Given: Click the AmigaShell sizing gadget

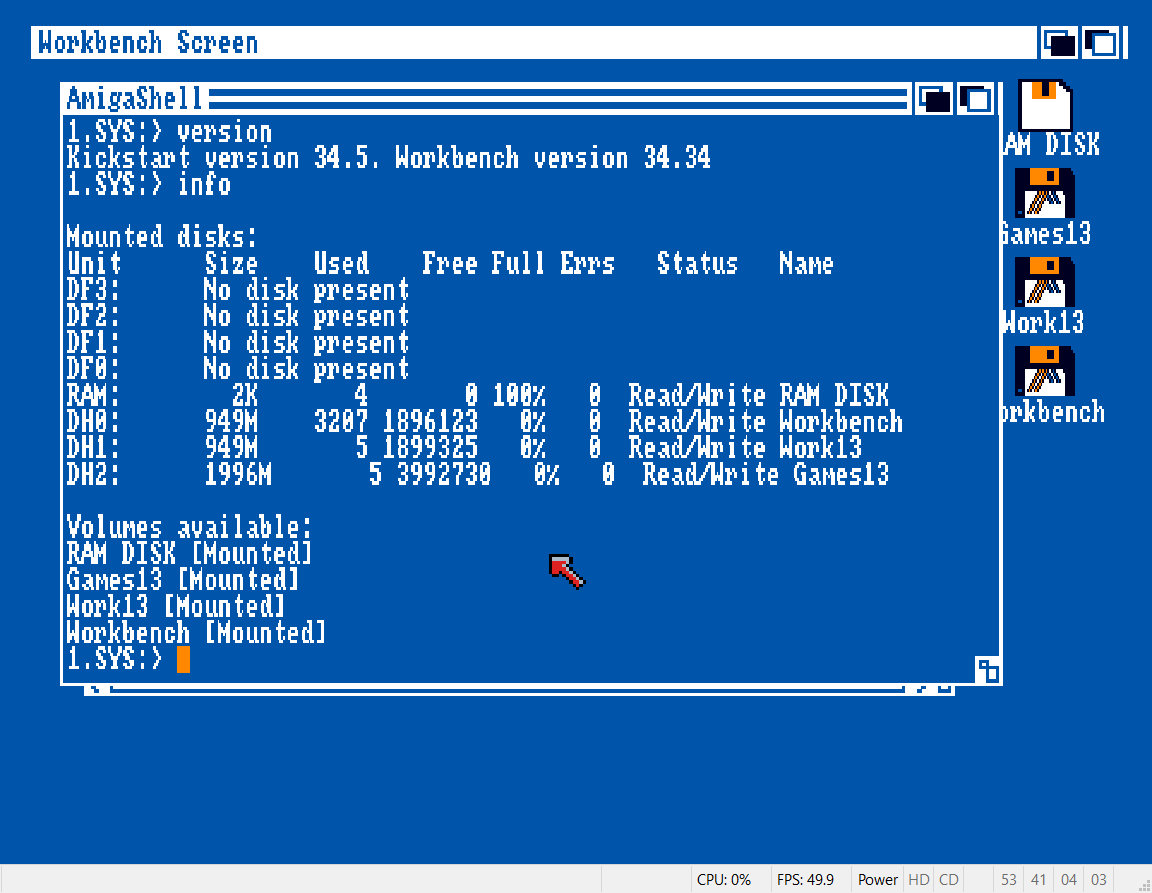Looking at the screenshot, I should [x=987, y=670].
